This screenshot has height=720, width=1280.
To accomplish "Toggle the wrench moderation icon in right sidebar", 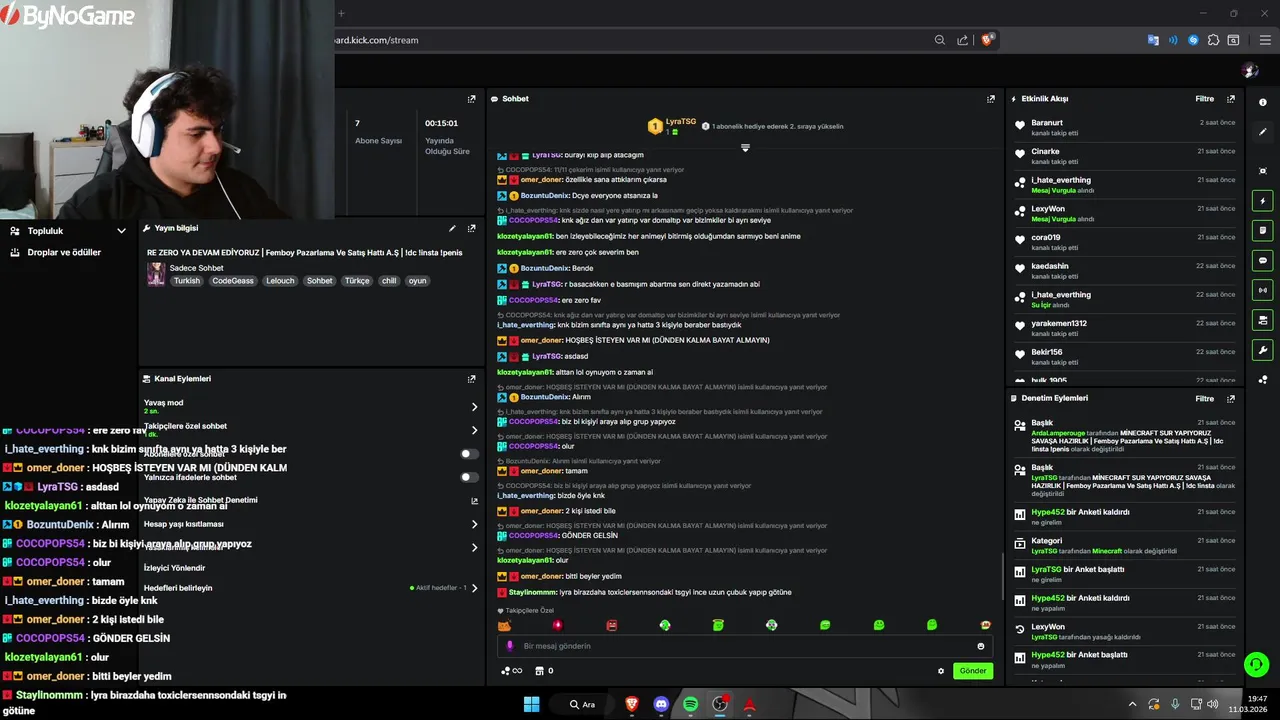I will [1263, 351].
